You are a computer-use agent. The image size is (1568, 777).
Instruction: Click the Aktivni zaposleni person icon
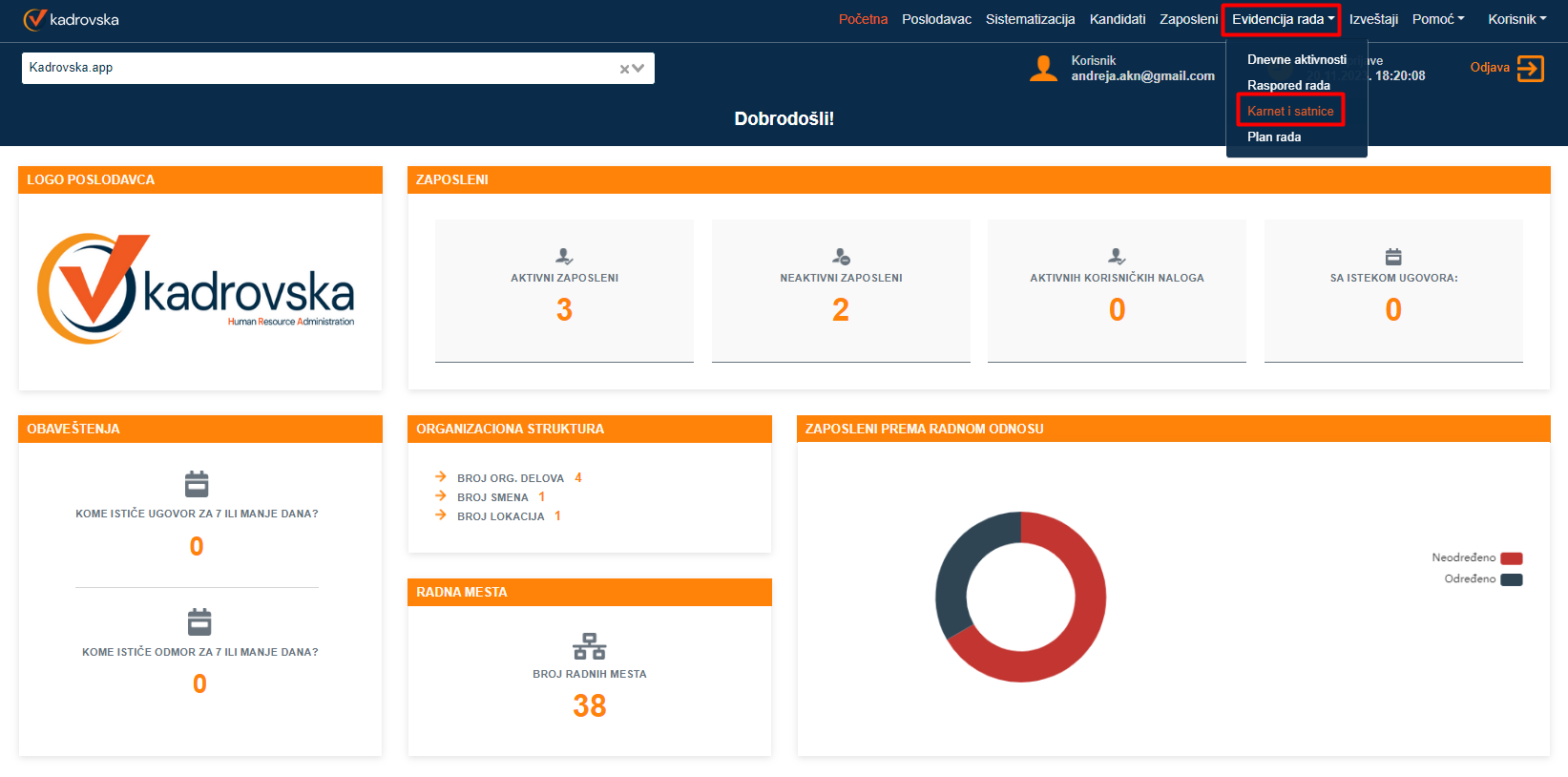point(564,256)
